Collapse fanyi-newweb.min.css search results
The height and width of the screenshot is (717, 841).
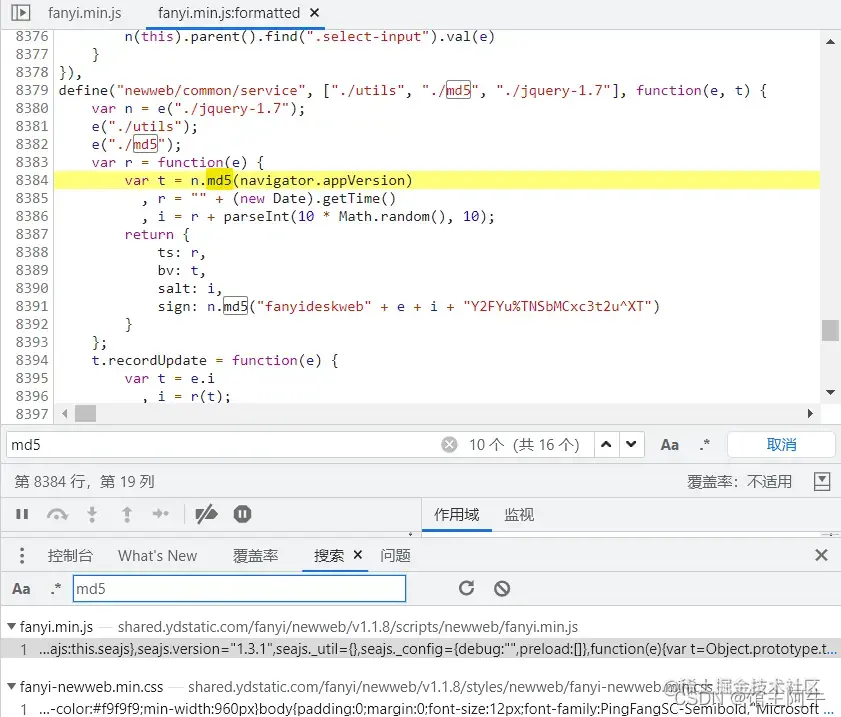[x=11, y=686]
